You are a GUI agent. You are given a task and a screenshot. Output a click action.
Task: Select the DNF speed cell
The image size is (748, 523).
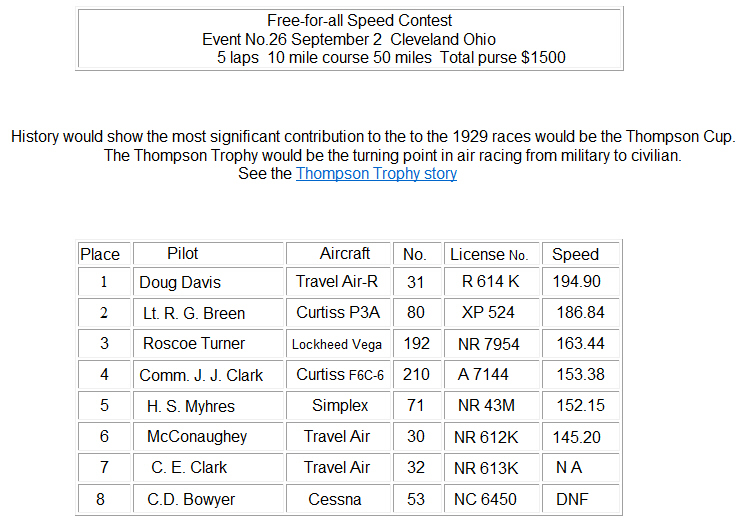tap(572, 499)
